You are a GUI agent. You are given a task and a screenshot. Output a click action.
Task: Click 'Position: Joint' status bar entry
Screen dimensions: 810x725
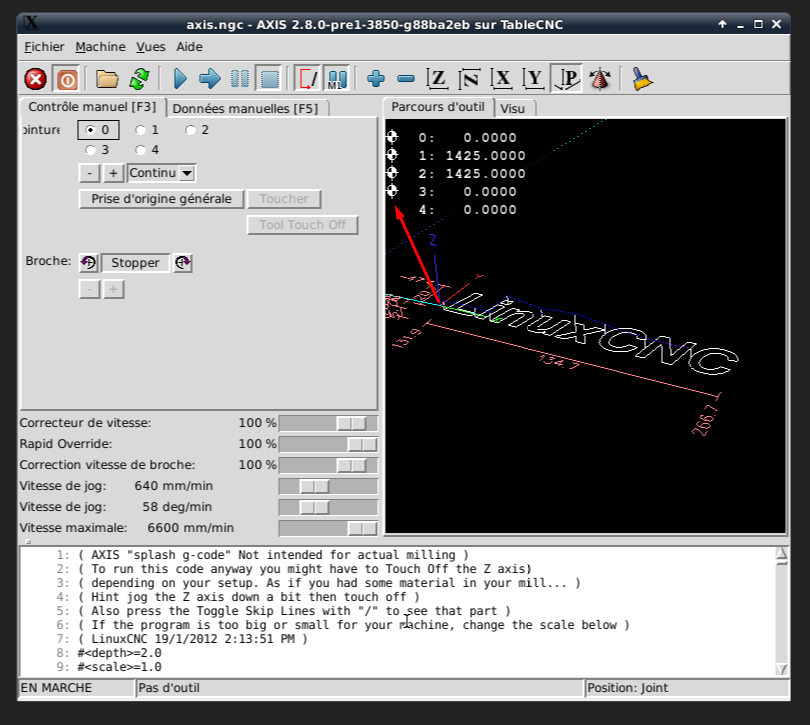687,688
